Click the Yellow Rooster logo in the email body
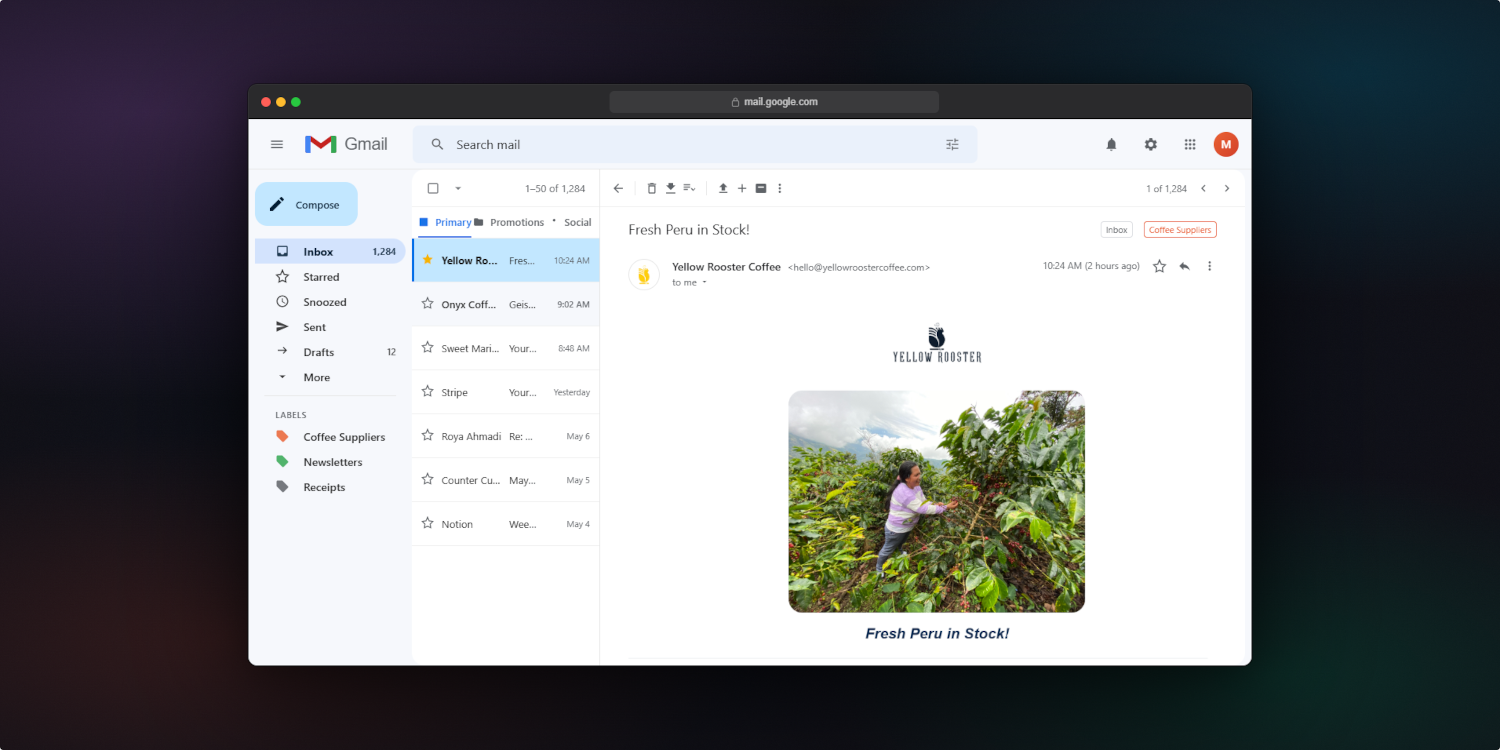Image resolution: width=1500 pixels, height=750 pixels. (937, 343)
